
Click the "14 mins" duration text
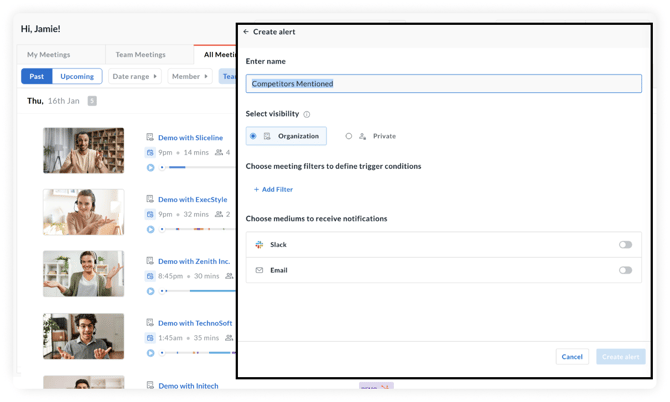(196, 153)
